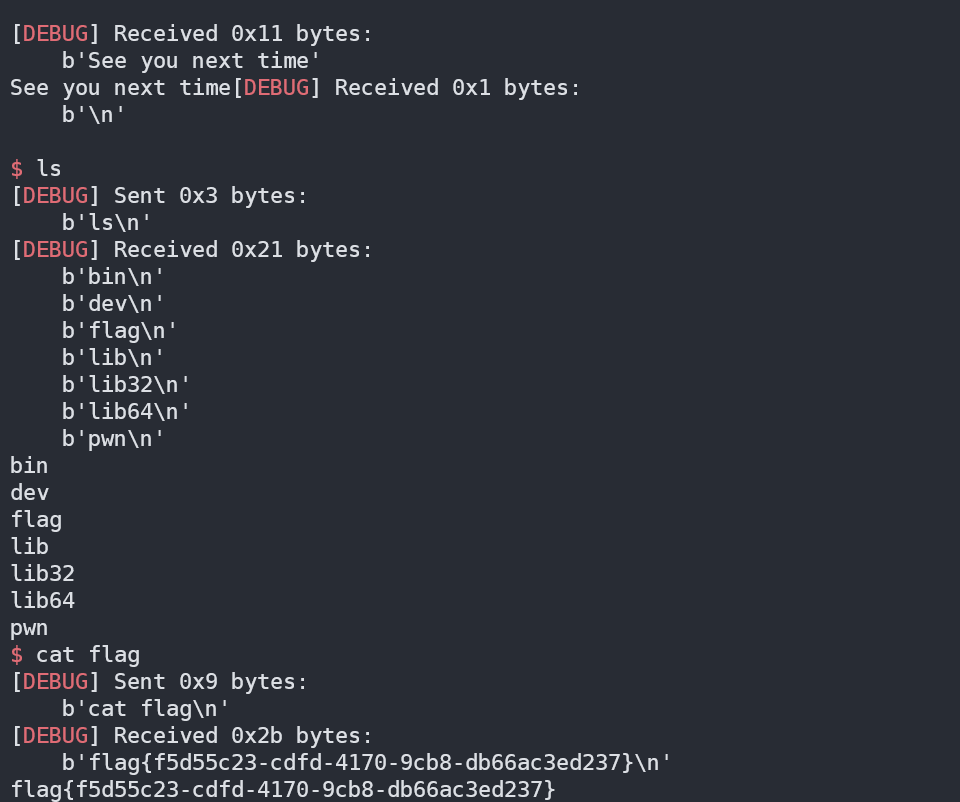Click the b'pwn\n' byte string

[x=113, y=439]
